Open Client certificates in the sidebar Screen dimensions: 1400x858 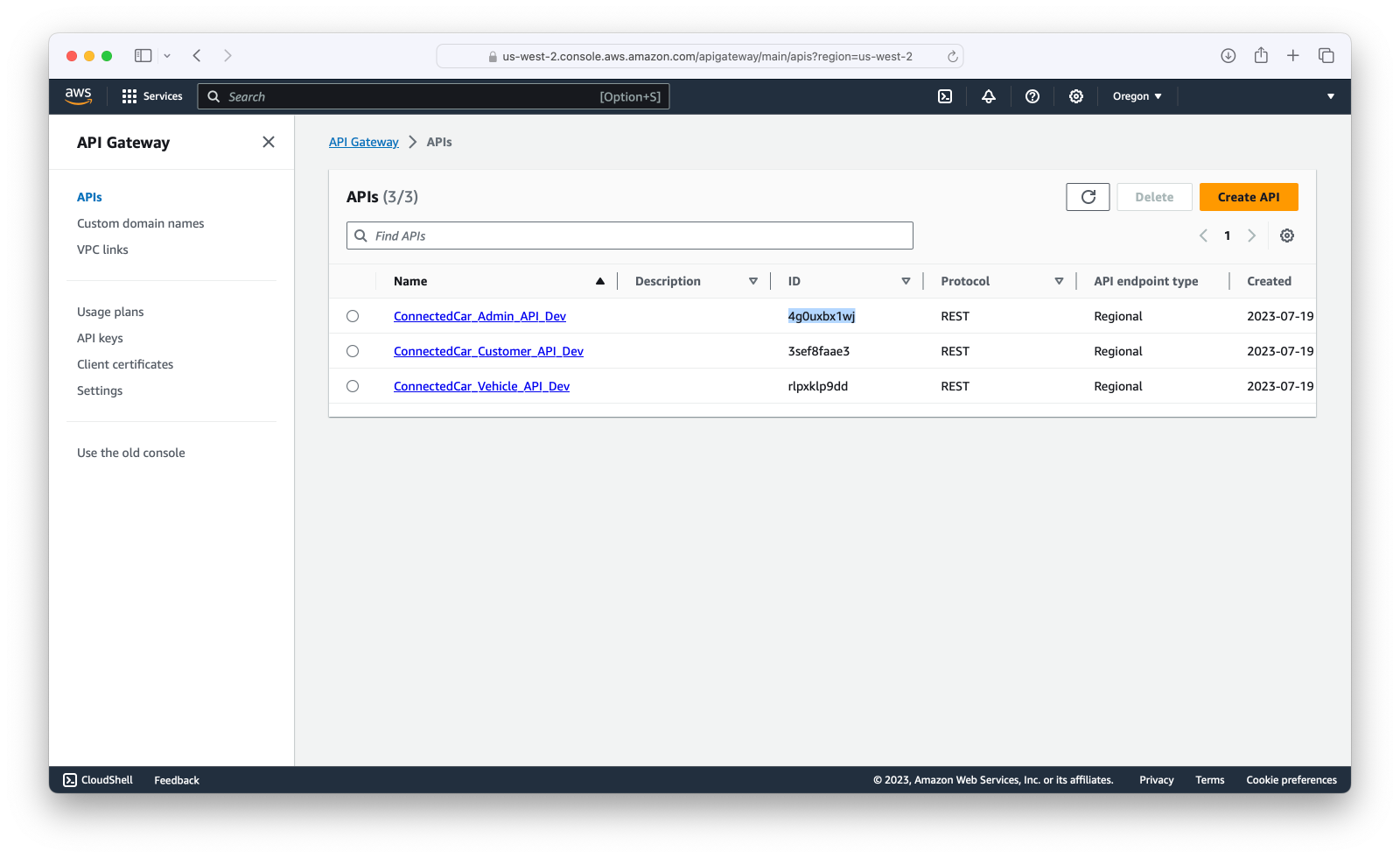coord(125,364)
